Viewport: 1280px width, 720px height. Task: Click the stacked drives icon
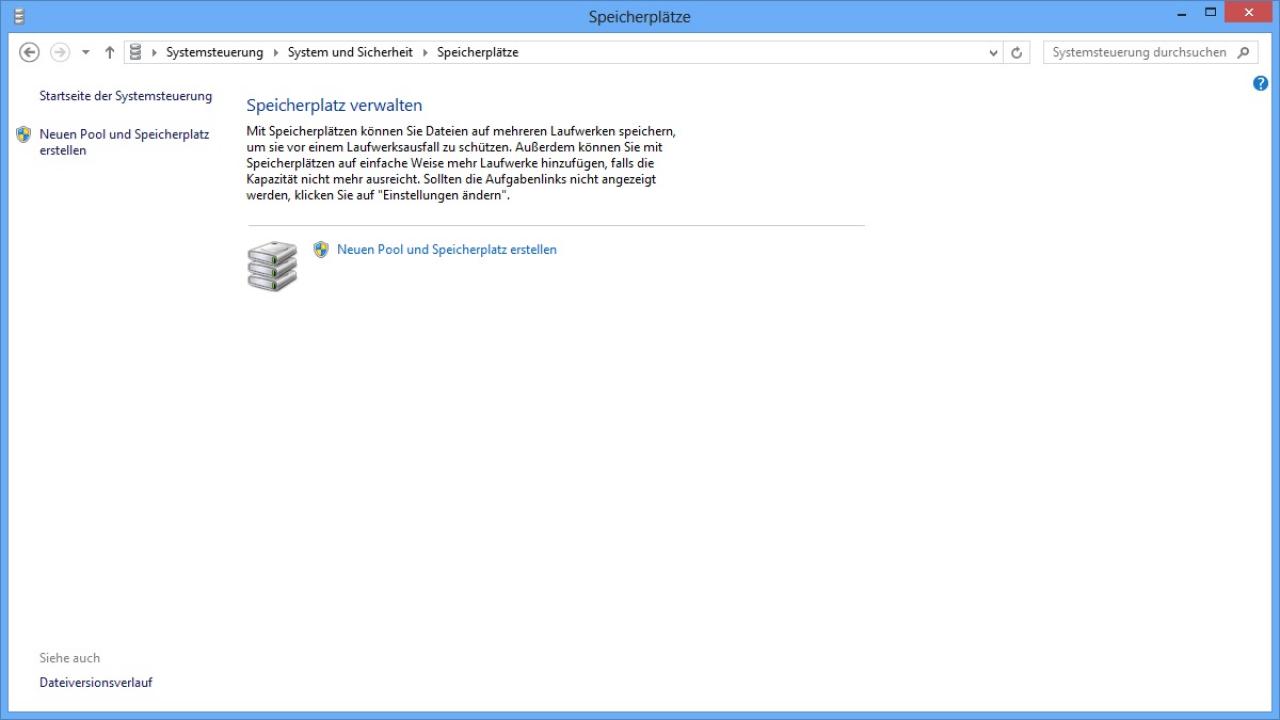(x=272, y=266)
